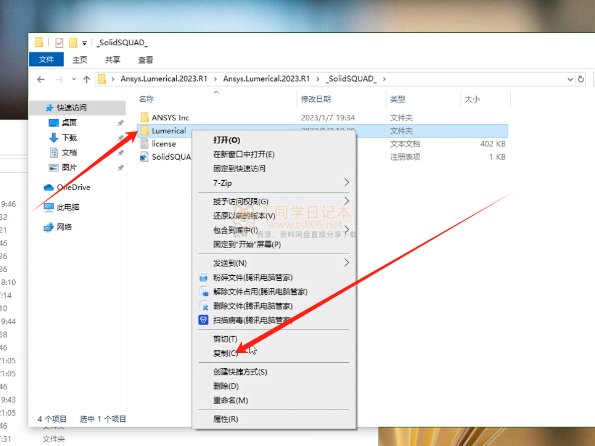Select the license text file

[x=164, y=144]
